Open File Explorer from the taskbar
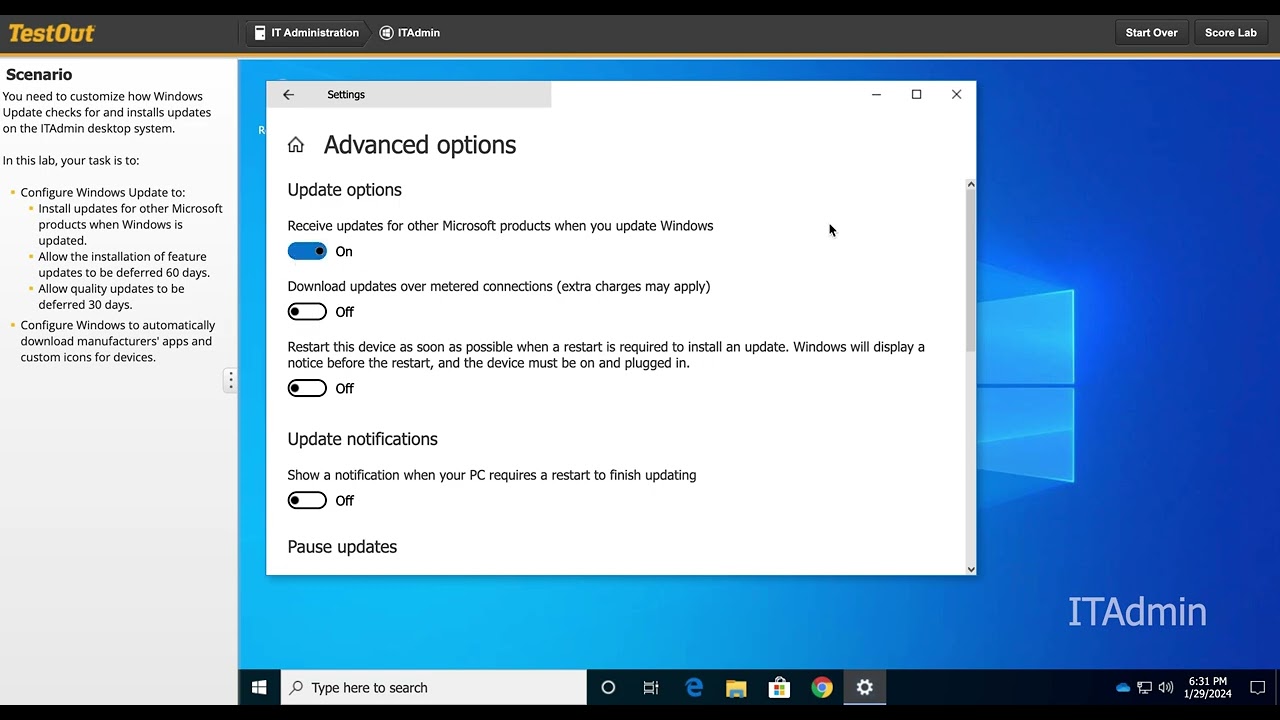 [737, 688]
